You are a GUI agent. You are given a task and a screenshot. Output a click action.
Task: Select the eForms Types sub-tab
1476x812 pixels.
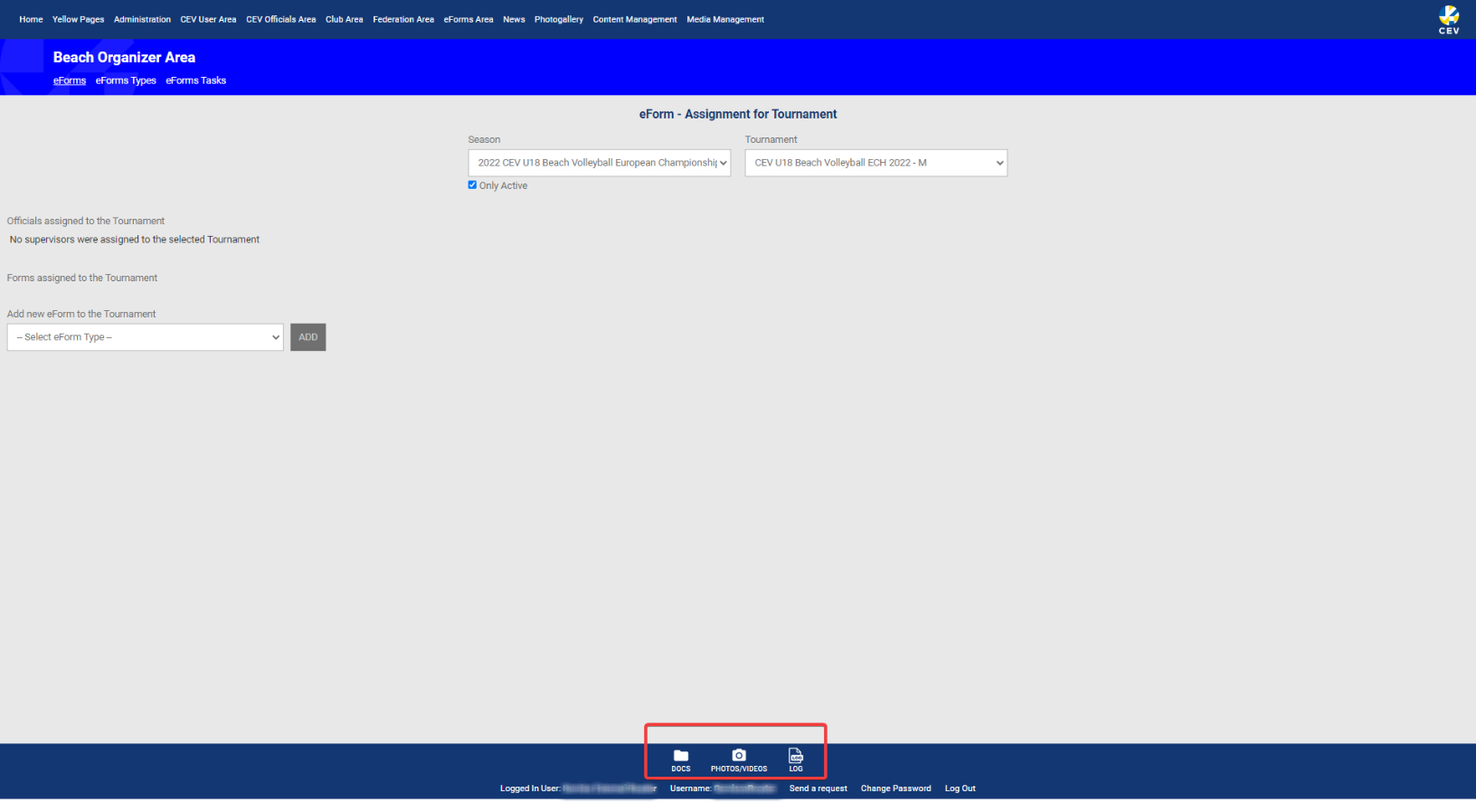[126, 80]
